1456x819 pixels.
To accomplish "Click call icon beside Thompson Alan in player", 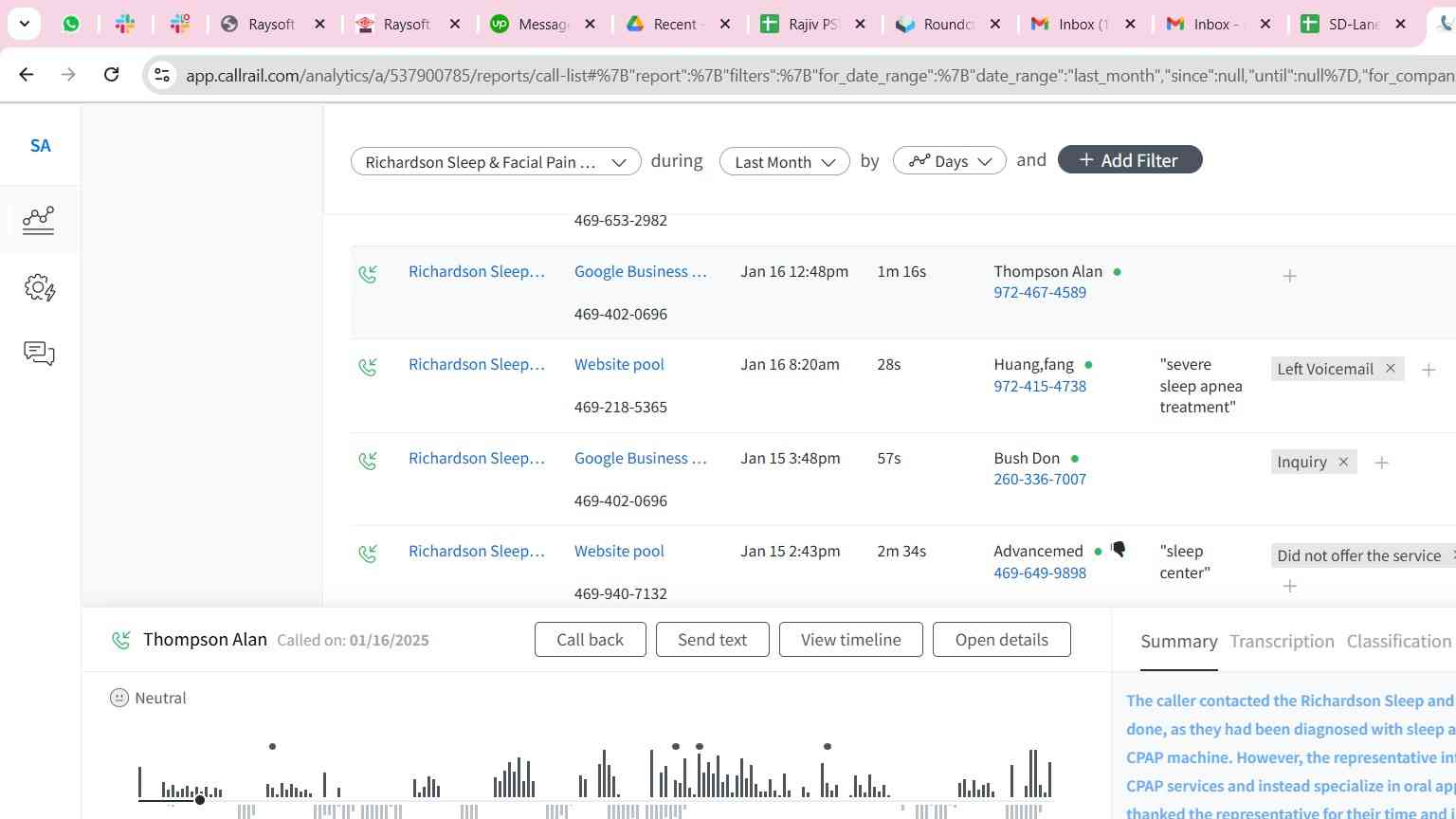I will tap(121, 641).
